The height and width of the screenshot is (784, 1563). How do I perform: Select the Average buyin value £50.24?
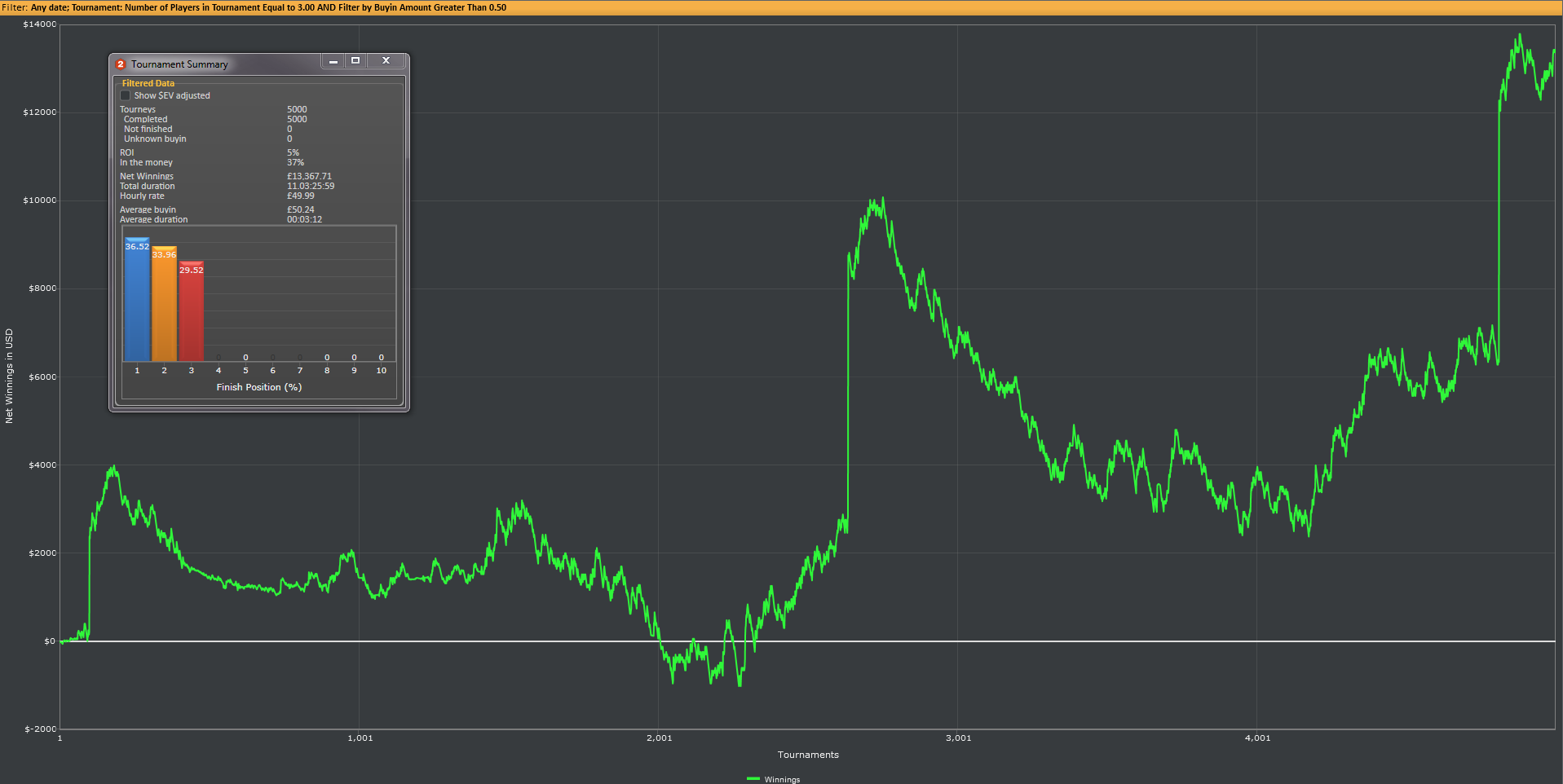301,209
